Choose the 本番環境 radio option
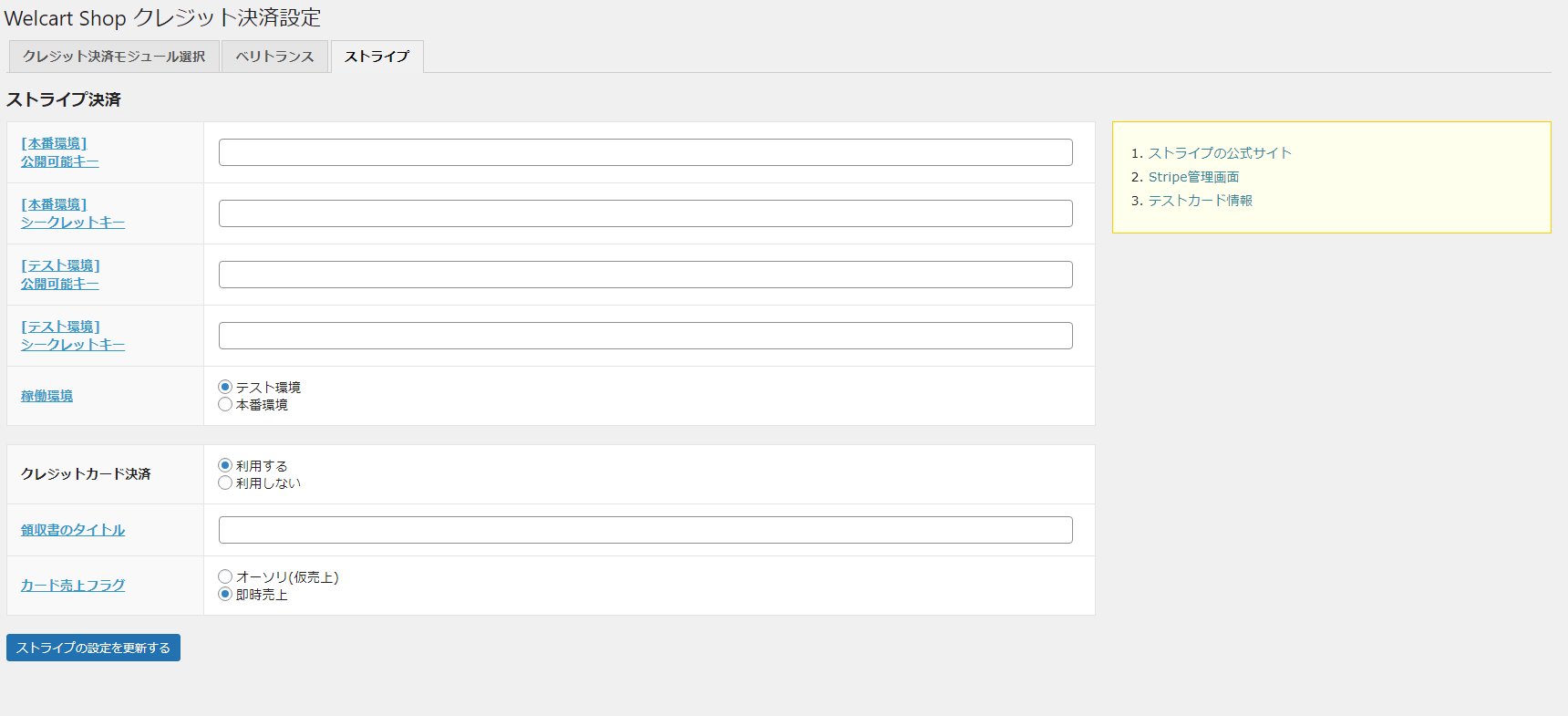The image size is (1568, 716). (x=225, y=404)
